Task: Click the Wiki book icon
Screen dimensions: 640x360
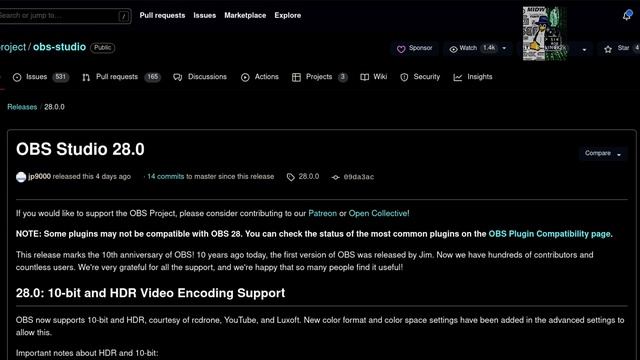Action: (x=364, y=77)
